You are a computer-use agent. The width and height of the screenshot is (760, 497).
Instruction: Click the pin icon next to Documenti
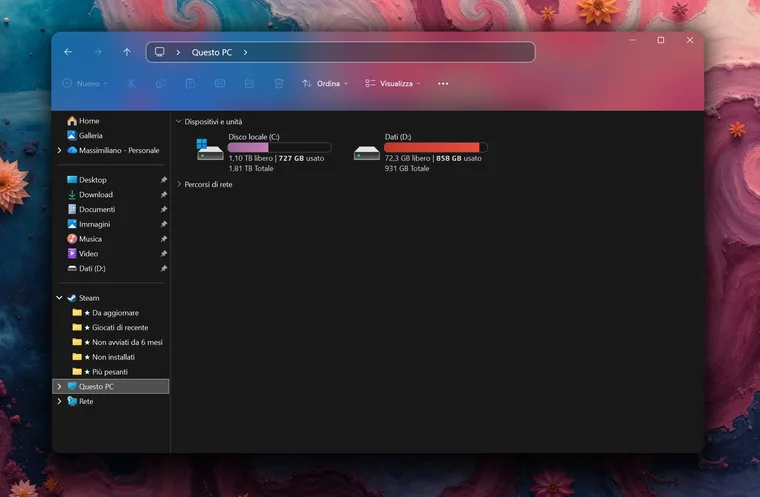point(164,209)
